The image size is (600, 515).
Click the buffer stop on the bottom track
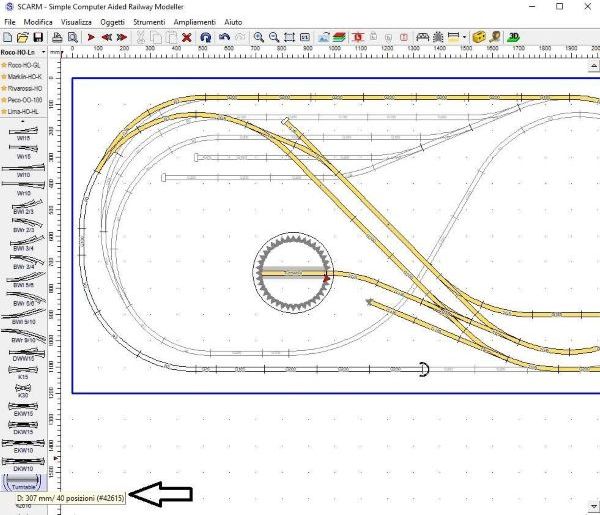coord(424,369)
